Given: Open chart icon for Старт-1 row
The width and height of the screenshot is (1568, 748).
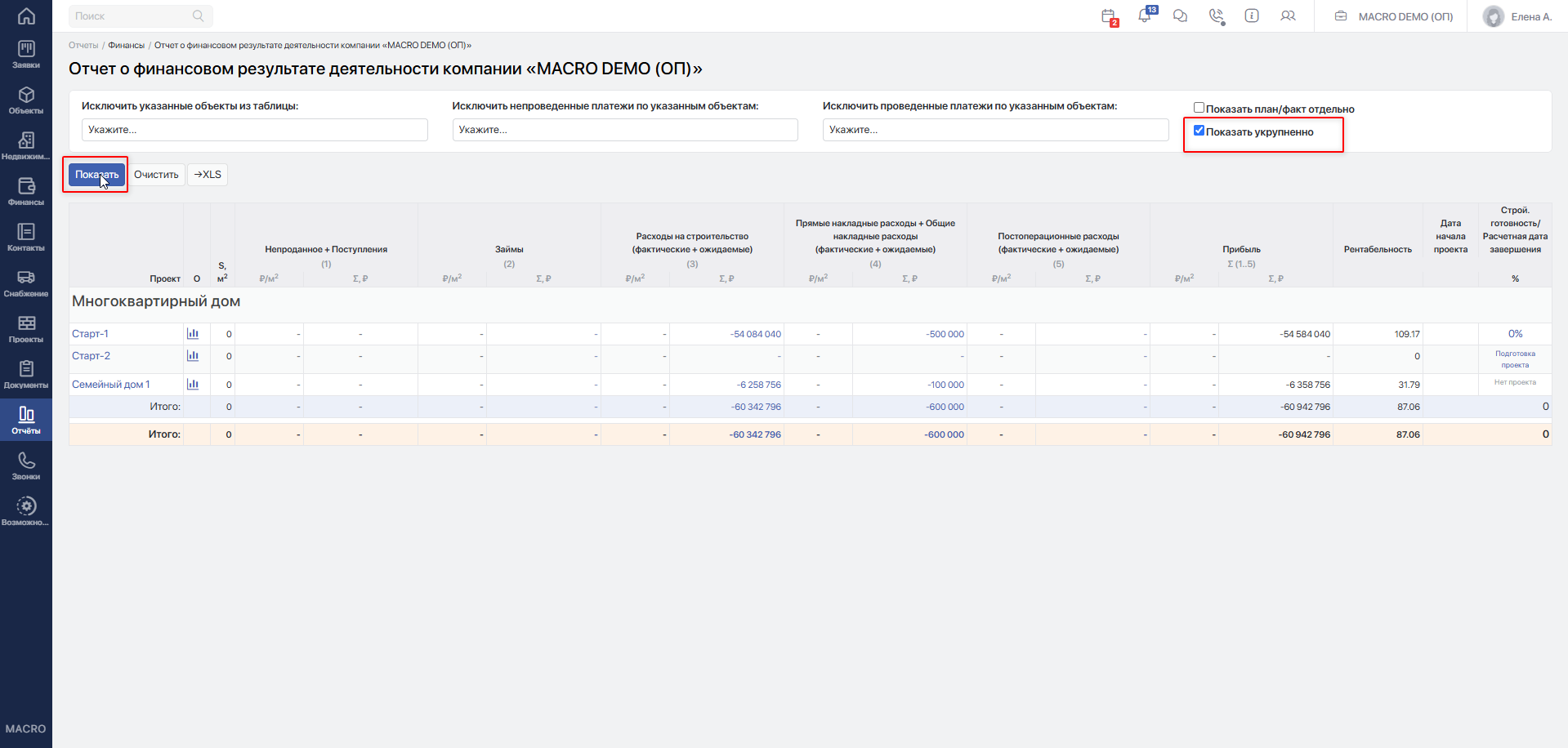Looking at the screenshot, I should pos(193,333).
